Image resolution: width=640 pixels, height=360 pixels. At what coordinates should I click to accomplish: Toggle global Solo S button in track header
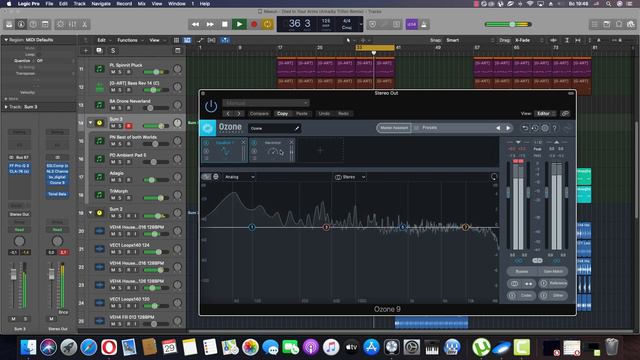click(x=113, y=51)
